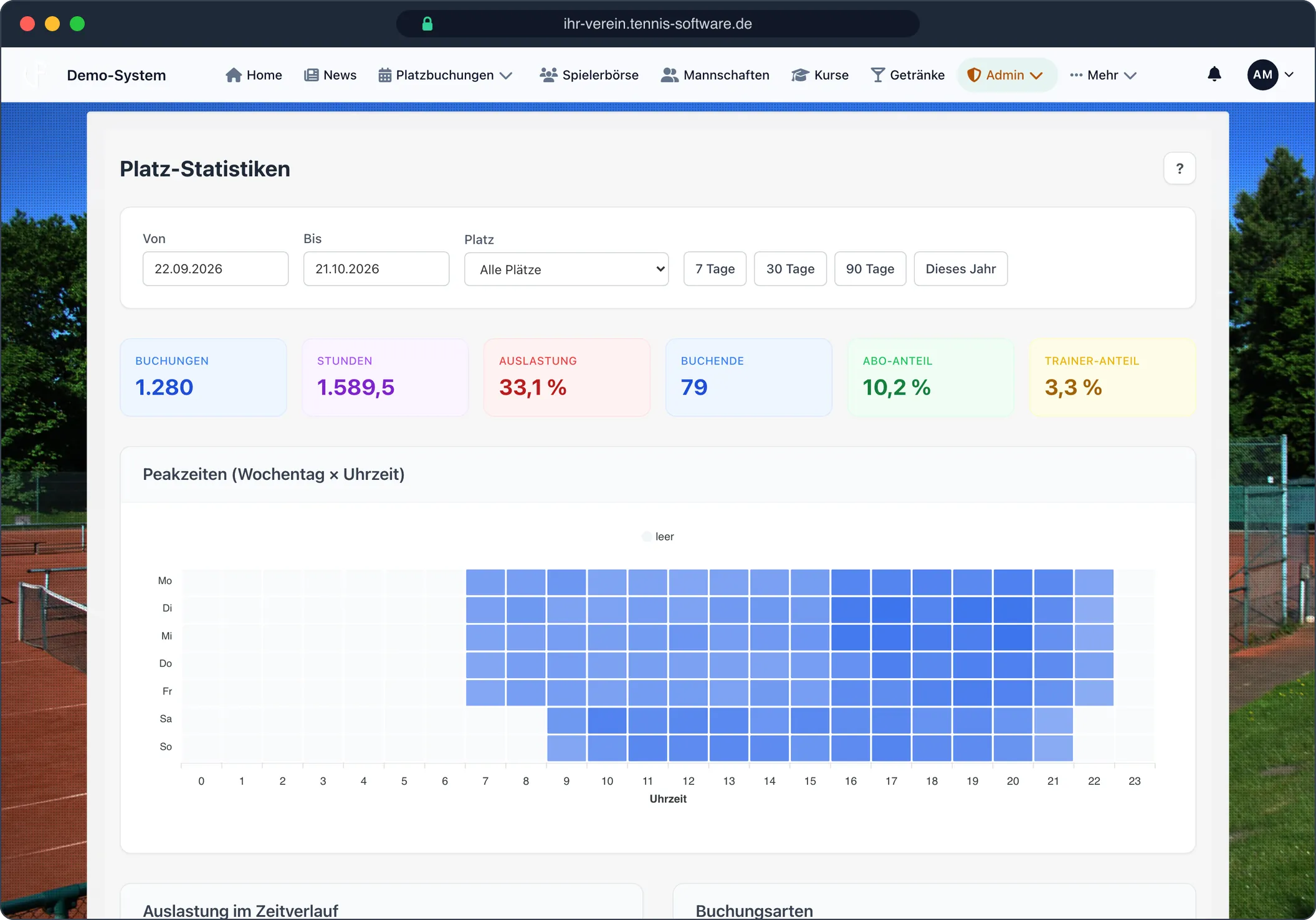The height and width of the screenshot is (920, 1316).
Task: Select the 7 Tage range button
Action: point(715,269)
